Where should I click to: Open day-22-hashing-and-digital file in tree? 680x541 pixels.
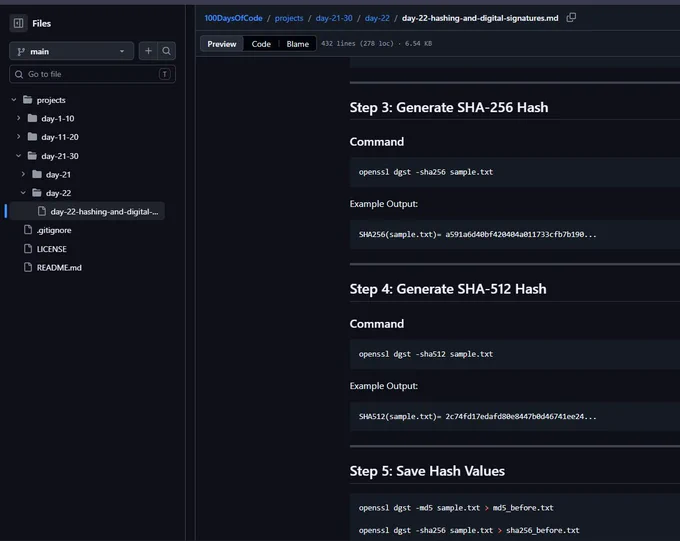(x=87, y=211)
